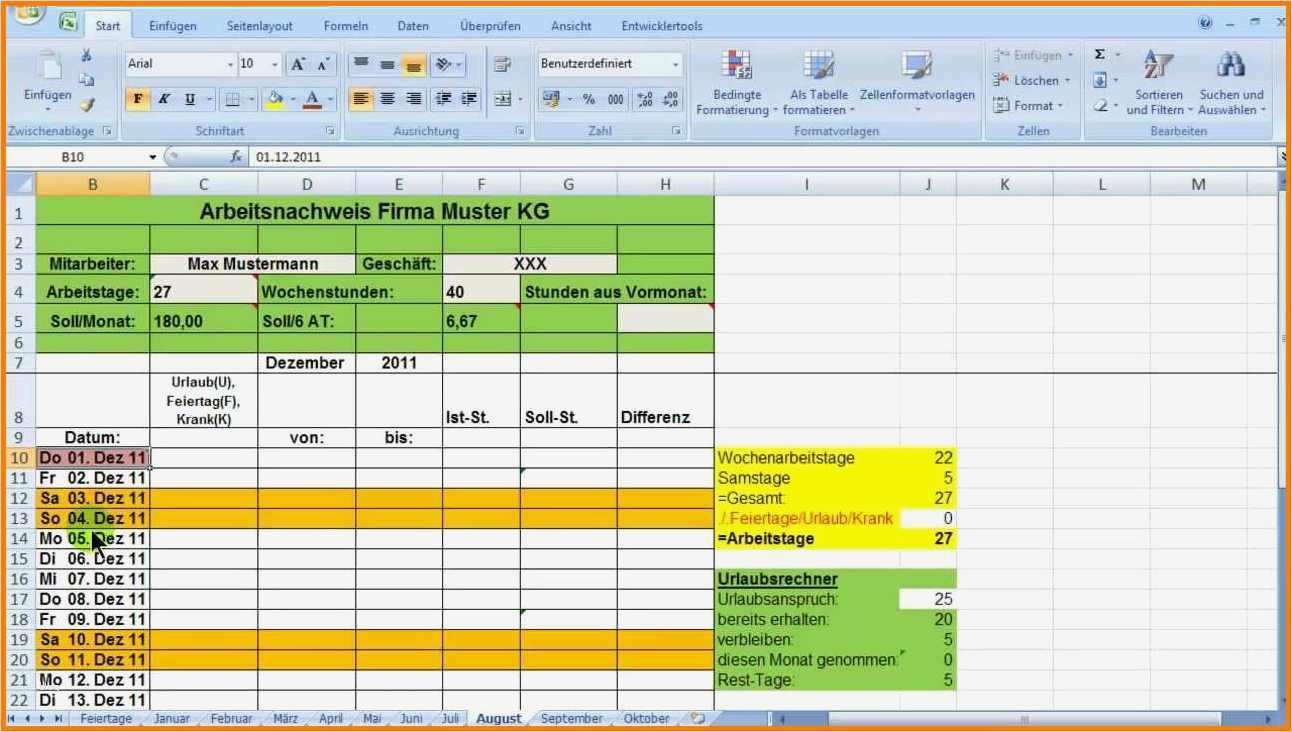Open the Als Tabelle formatieren dropdown
This screenshot has width=1292, height=732.
819,83
